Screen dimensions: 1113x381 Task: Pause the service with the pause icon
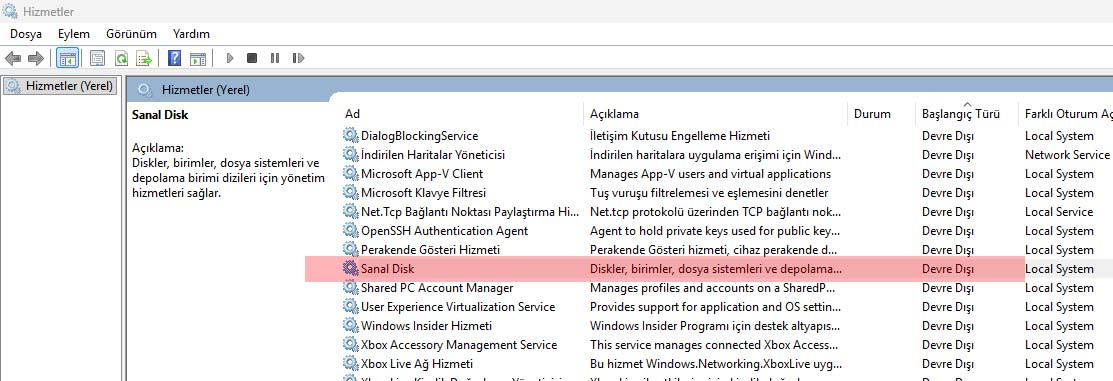click(x=275, y=58)
